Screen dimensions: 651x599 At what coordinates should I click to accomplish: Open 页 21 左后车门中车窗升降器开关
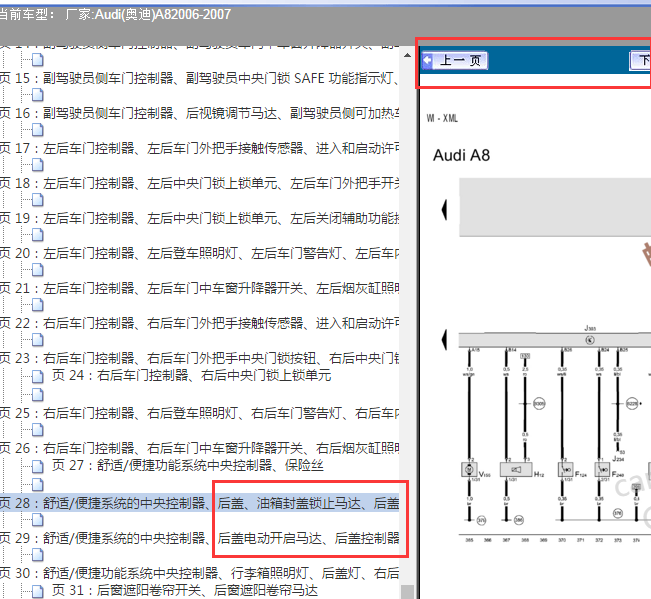[199, 288]
